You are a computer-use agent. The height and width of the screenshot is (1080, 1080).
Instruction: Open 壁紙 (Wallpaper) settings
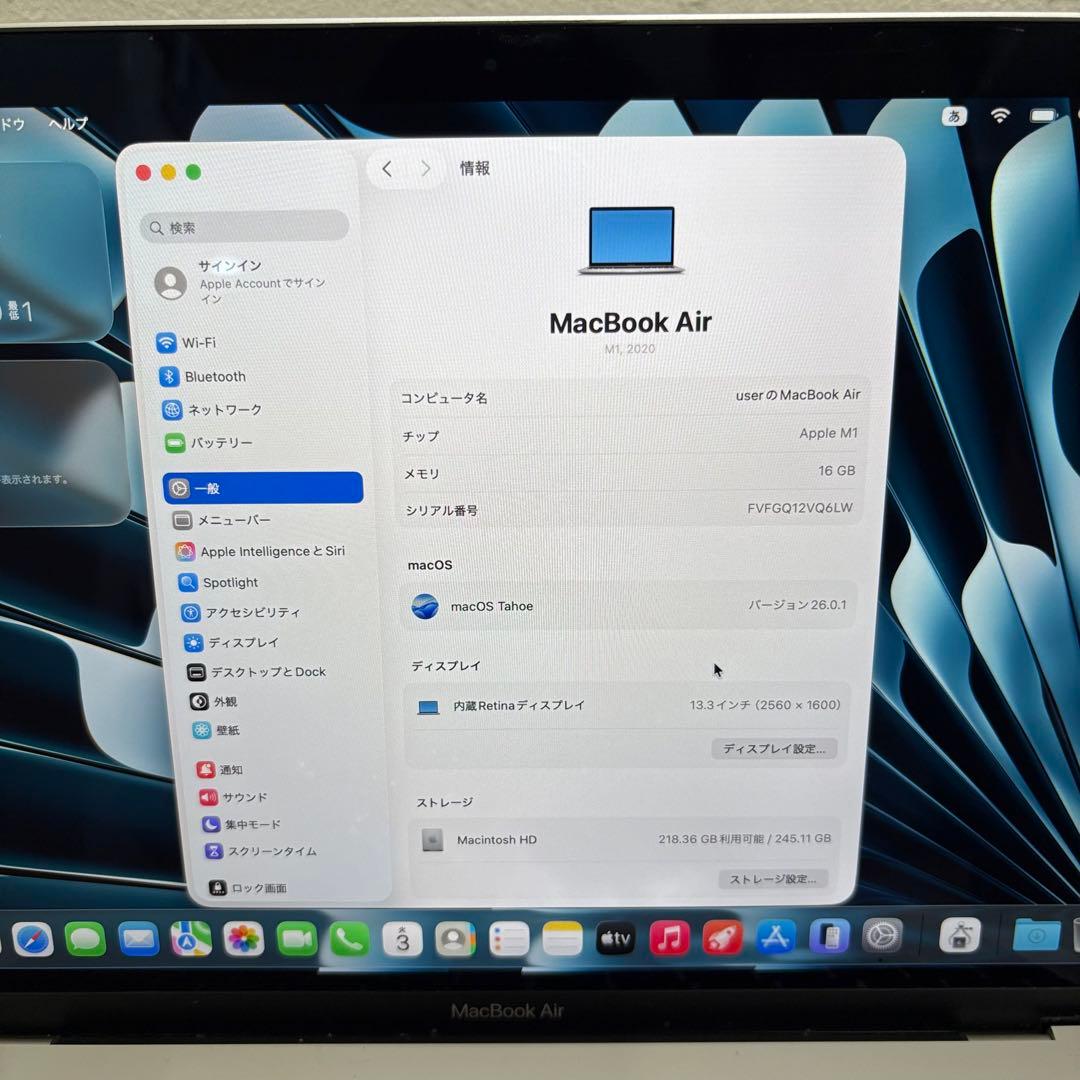coord(218,730)
